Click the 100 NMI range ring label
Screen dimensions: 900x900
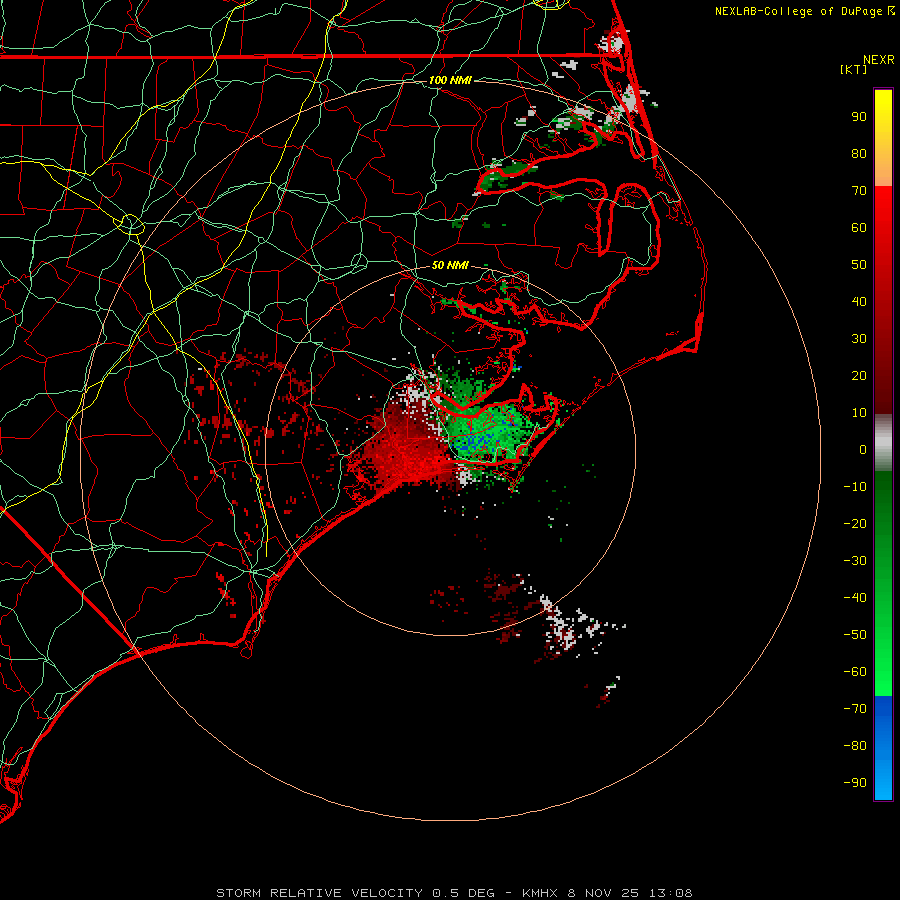pos(450,80)
